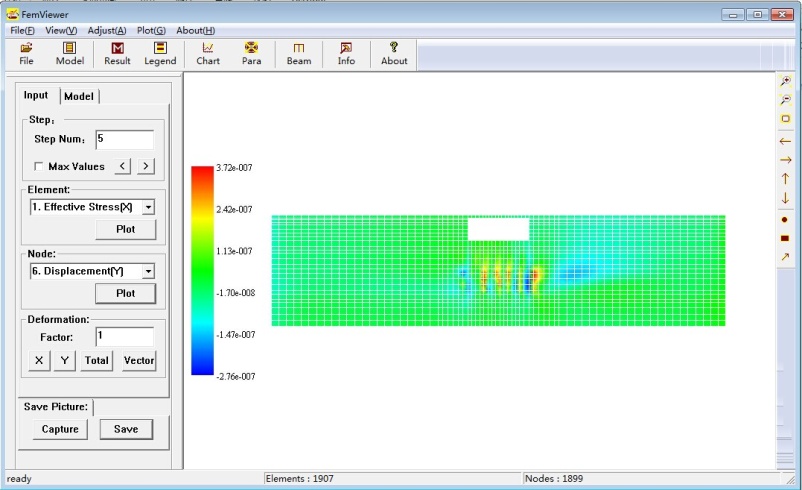Click the Step Num input field
The image size is (802, 490).
point(125,139)
